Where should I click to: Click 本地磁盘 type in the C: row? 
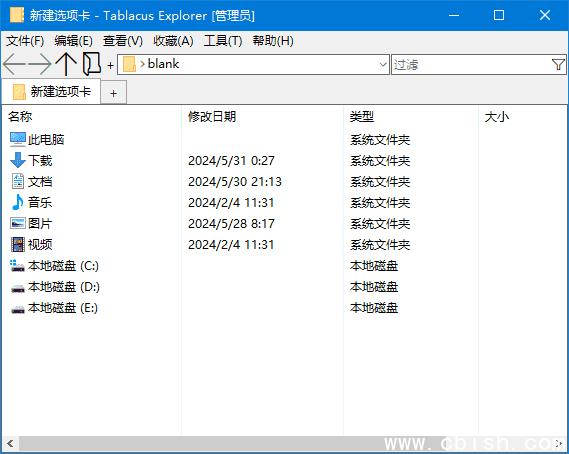[374, 266]
